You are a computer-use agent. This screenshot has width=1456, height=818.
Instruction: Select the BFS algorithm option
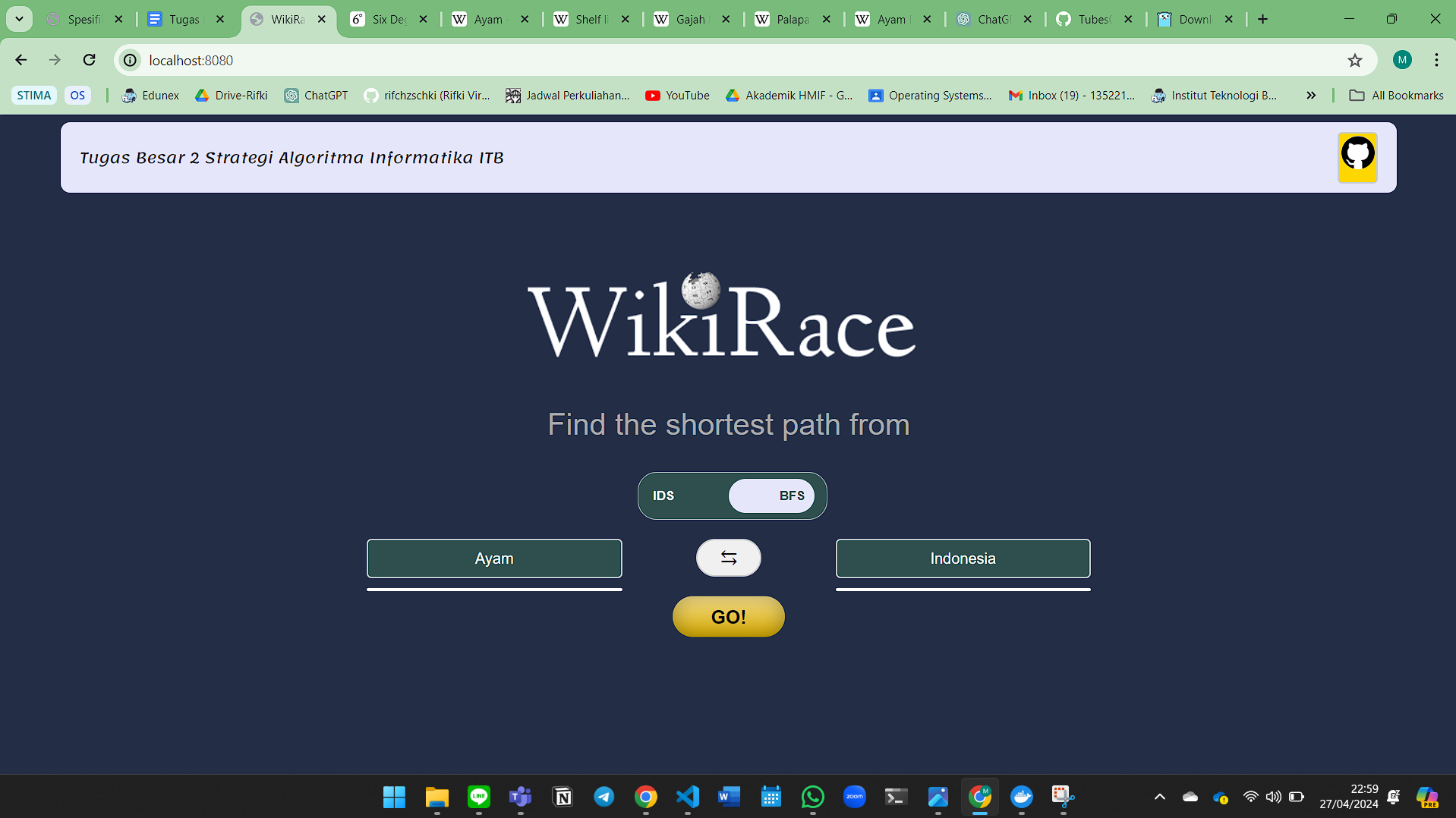(x=771, y=496)
